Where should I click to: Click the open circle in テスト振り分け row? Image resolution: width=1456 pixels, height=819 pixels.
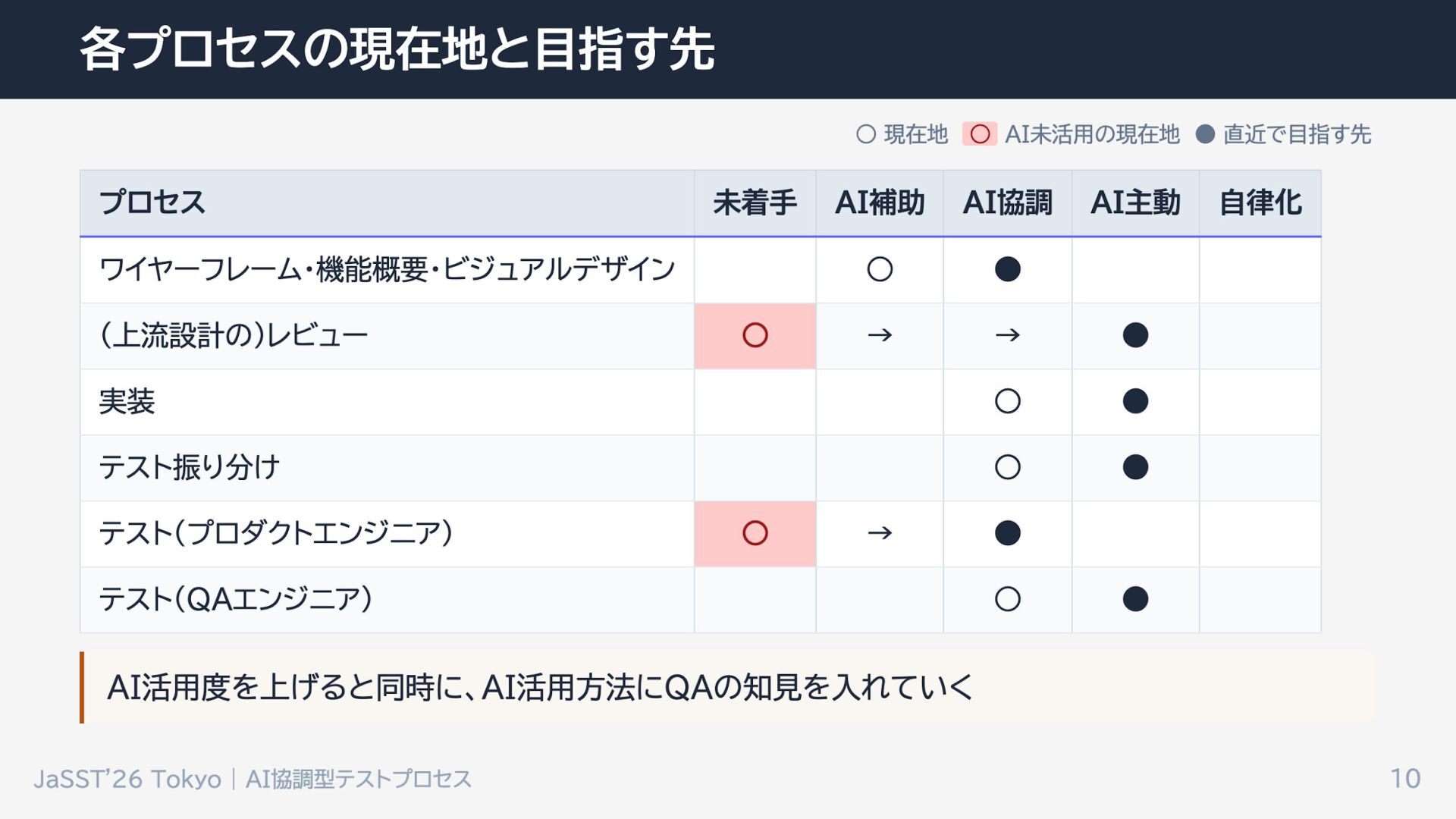pyautogui.click(x=1007, y=467)
